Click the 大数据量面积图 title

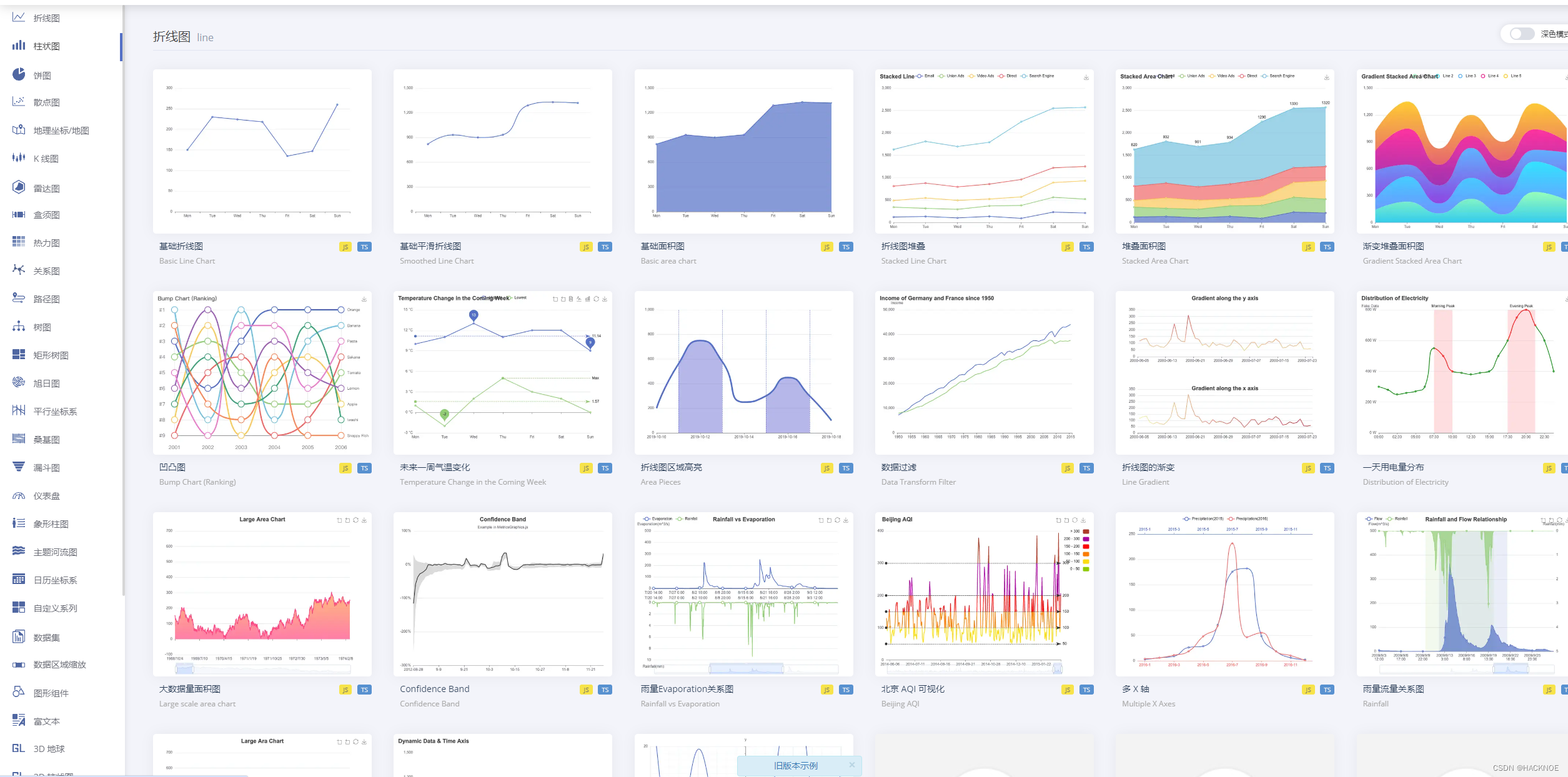tap(190, 689)
